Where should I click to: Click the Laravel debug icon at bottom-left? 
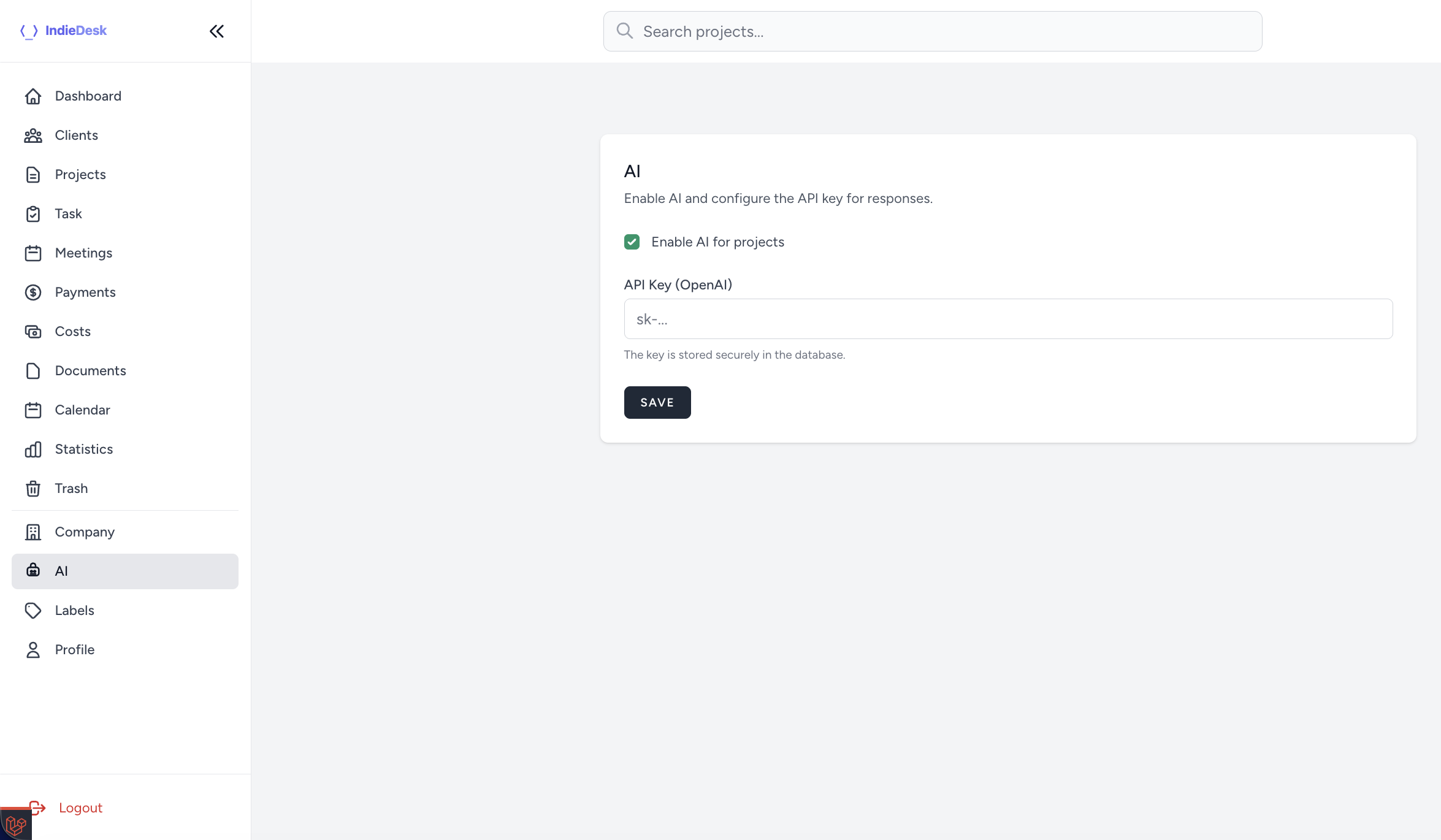coord(15,825)
